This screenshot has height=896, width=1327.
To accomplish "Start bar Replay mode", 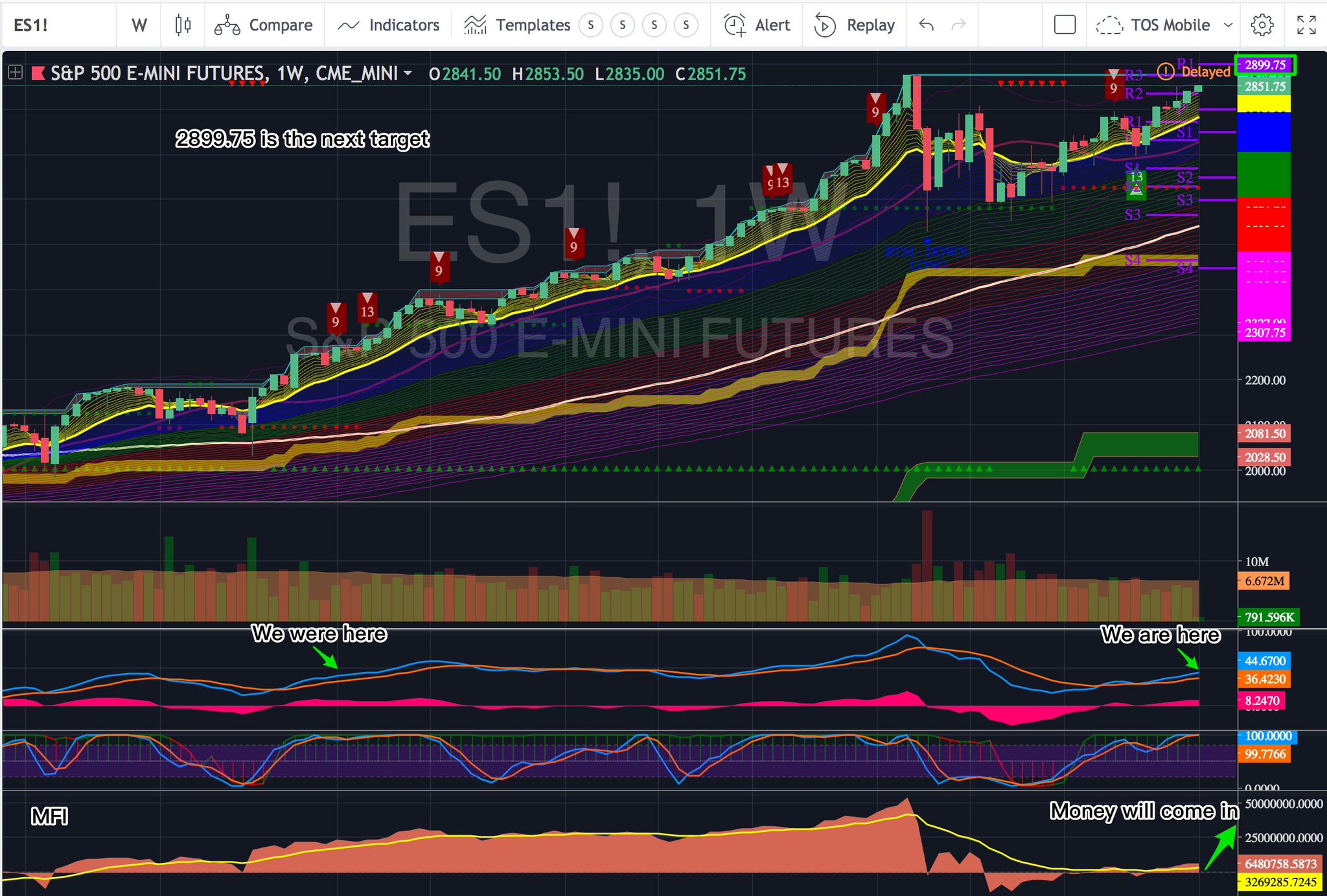I will click(x=855, y=25).
